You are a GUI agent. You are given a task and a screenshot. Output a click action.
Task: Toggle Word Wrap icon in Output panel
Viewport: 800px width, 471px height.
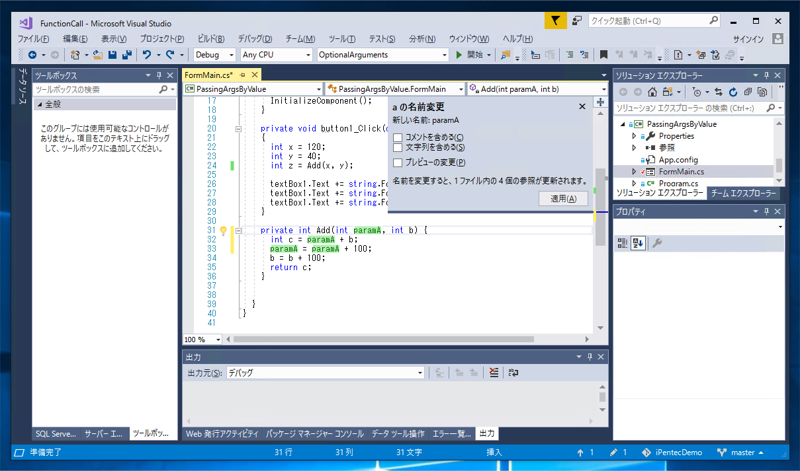[513, 373]
